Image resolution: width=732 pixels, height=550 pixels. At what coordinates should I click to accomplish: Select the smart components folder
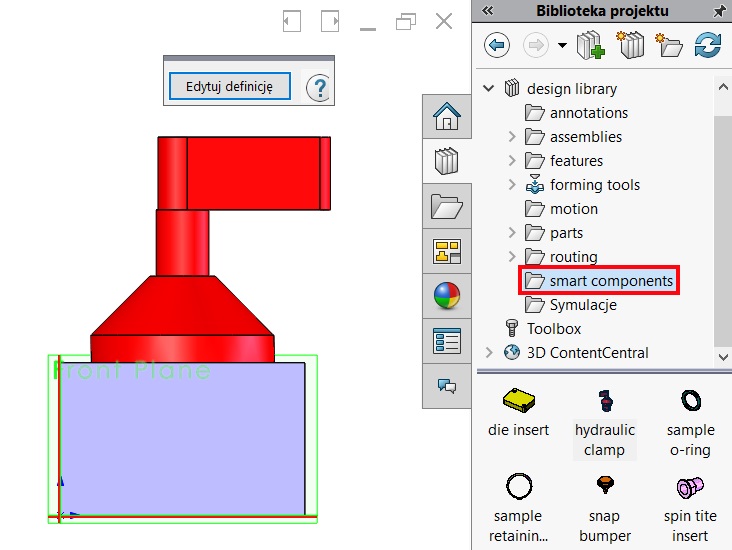click(x=611, y=281)
